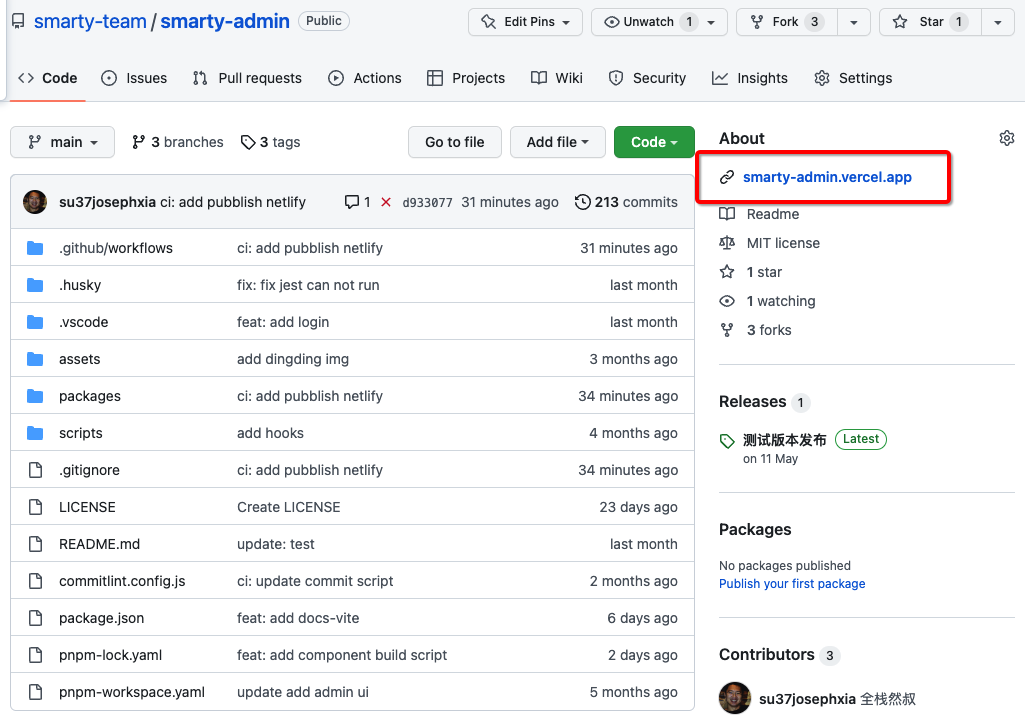Click Publish your first package link

[x=792, y=584]
